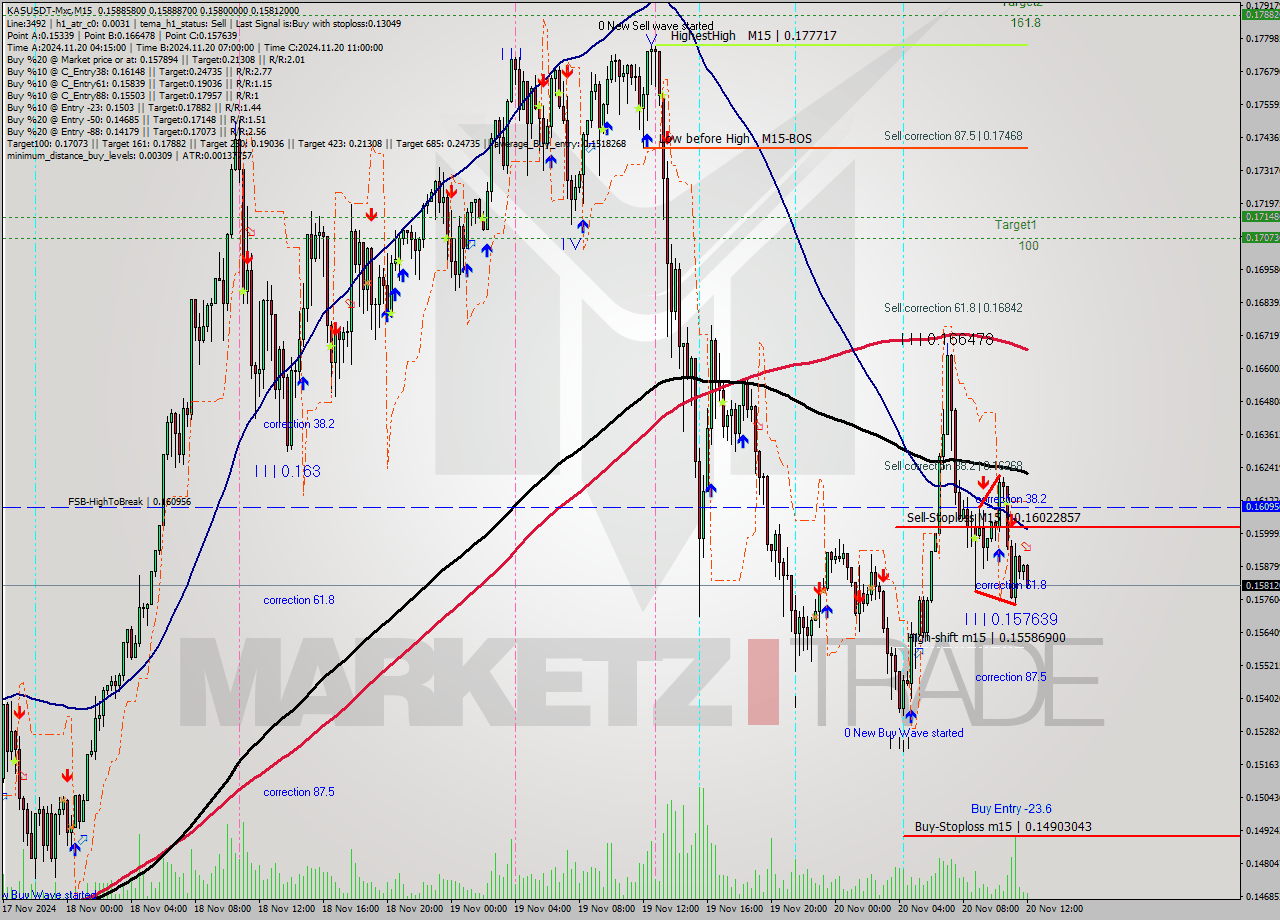Click the '20 Nov 12:00' time label
Screen dimensions: 1280x920
(1056, 909)
